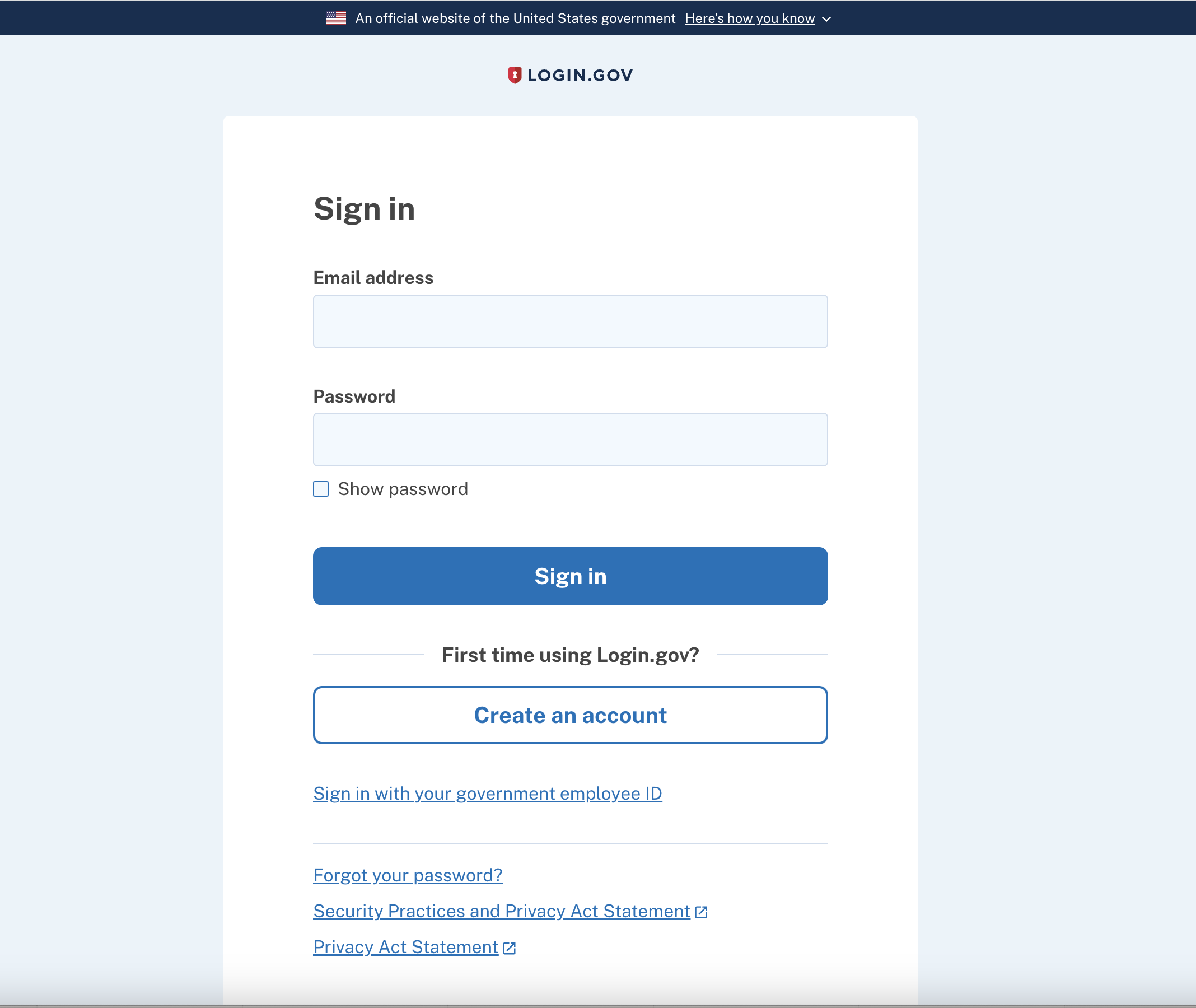Open "Sign in with your government employee ID"
The image size is (1196, 1008).
487,794
